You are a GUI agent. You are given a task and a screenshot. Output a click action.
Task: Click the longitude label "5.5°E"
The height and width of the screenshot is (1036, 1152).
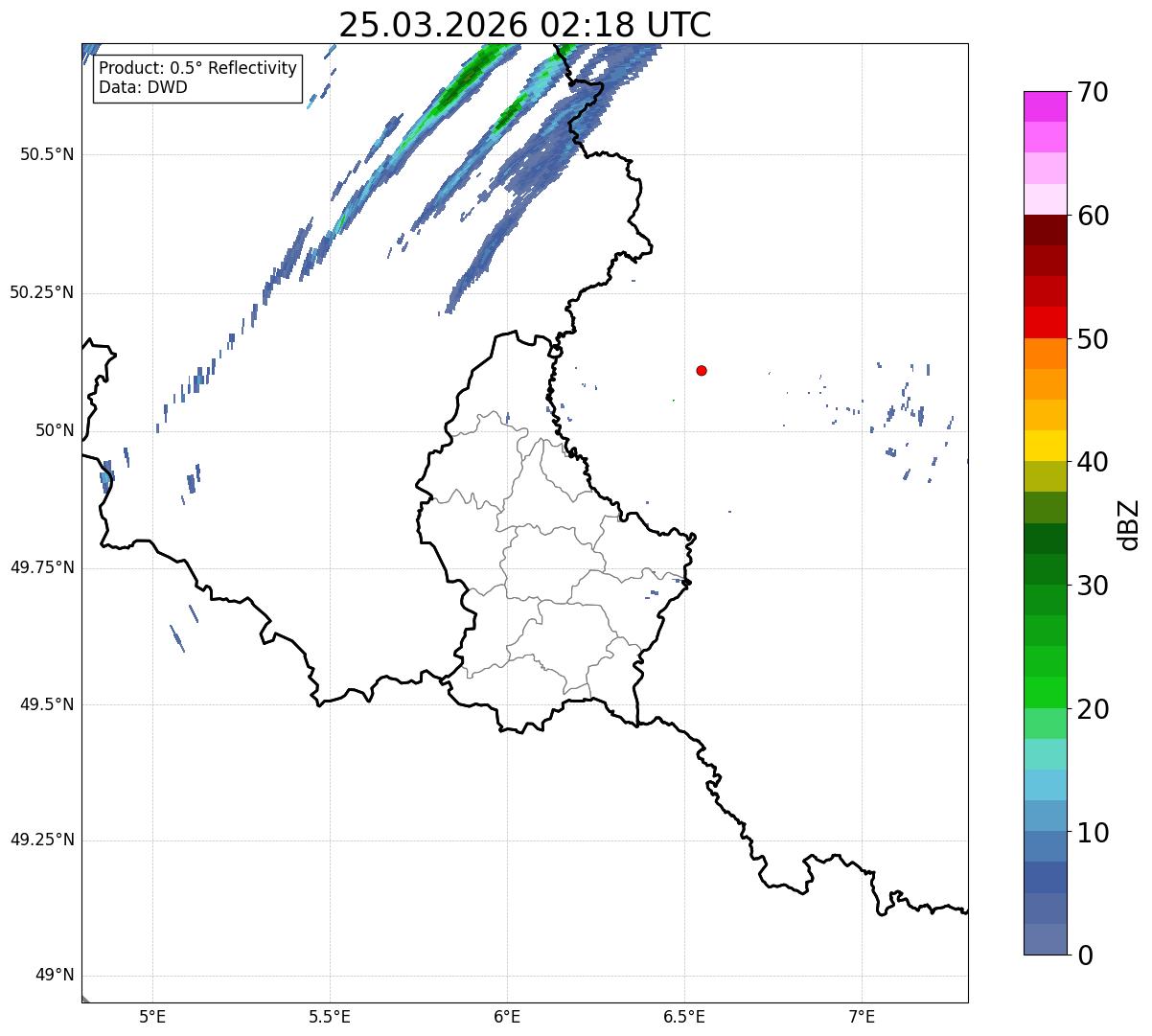click(330, 1016)
